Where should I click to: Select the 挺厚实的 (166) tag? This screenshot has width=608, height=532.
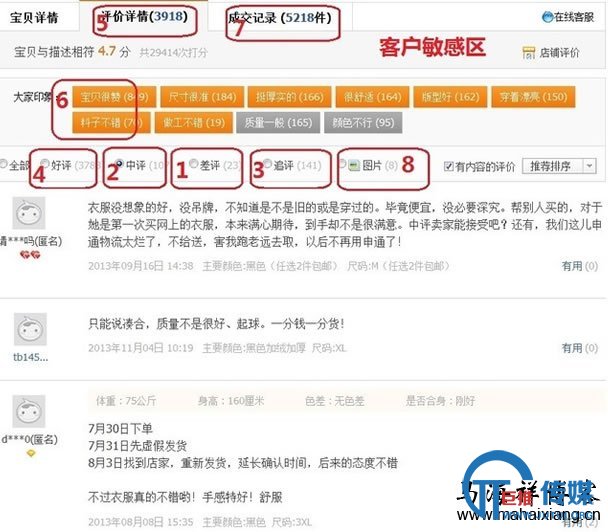(x=290, y=97)
